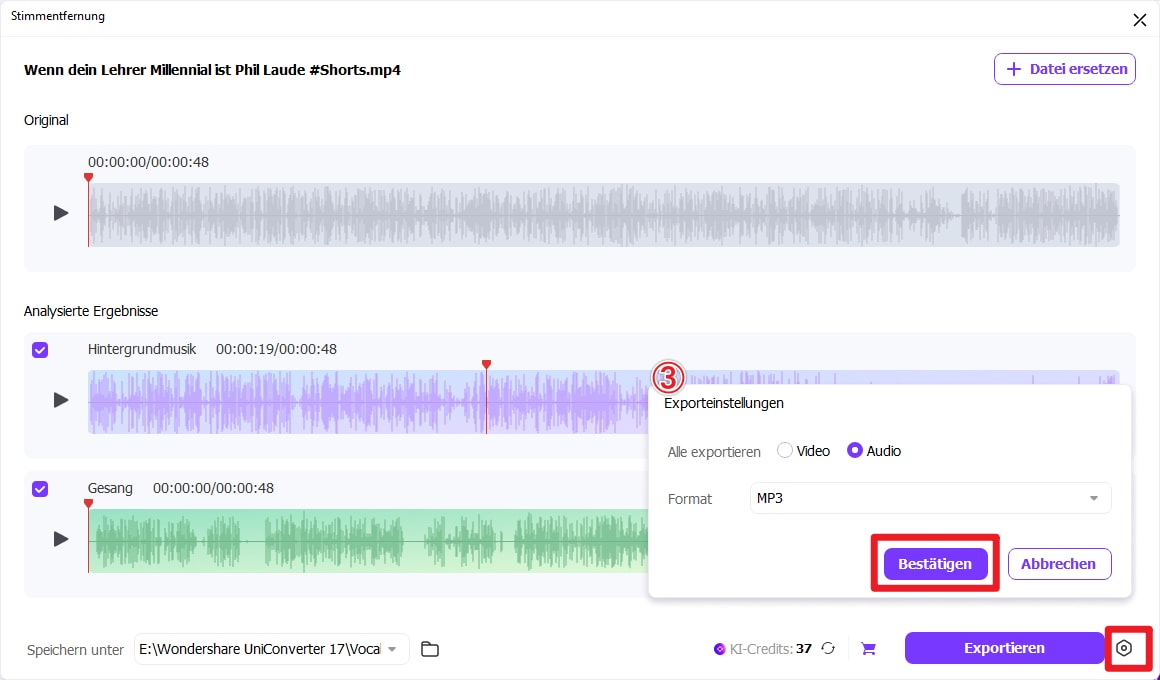Select Video as export type
Screen dimensions: 1160x680
[x=785, y=450]
